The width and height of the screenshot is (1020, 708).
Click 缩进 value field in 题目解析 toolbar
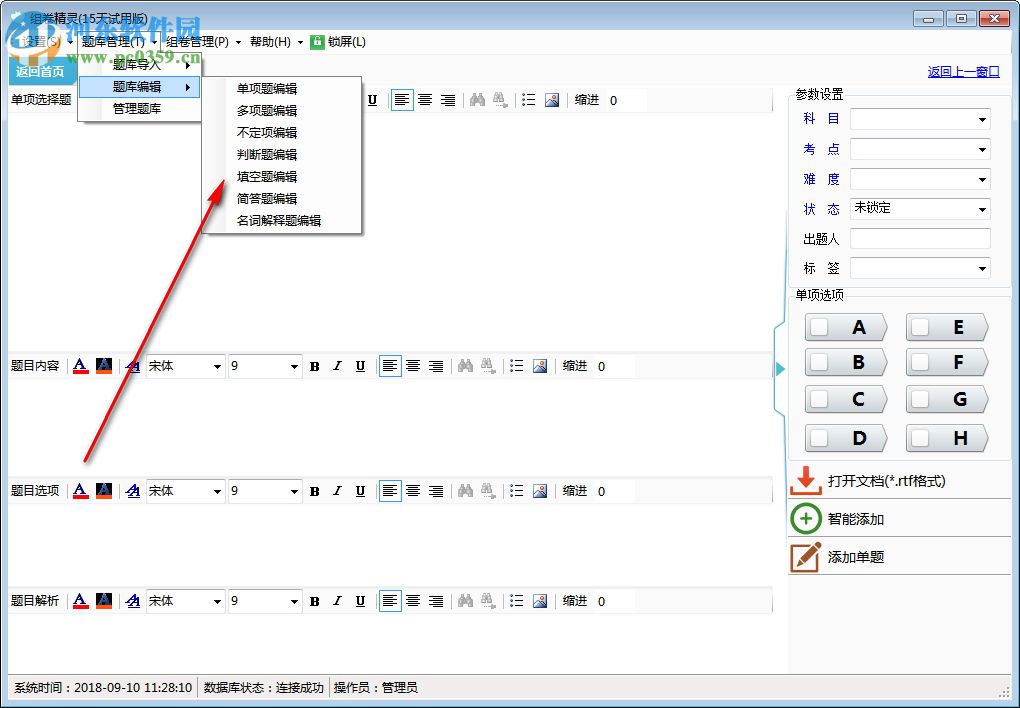[x=615, y=601]
